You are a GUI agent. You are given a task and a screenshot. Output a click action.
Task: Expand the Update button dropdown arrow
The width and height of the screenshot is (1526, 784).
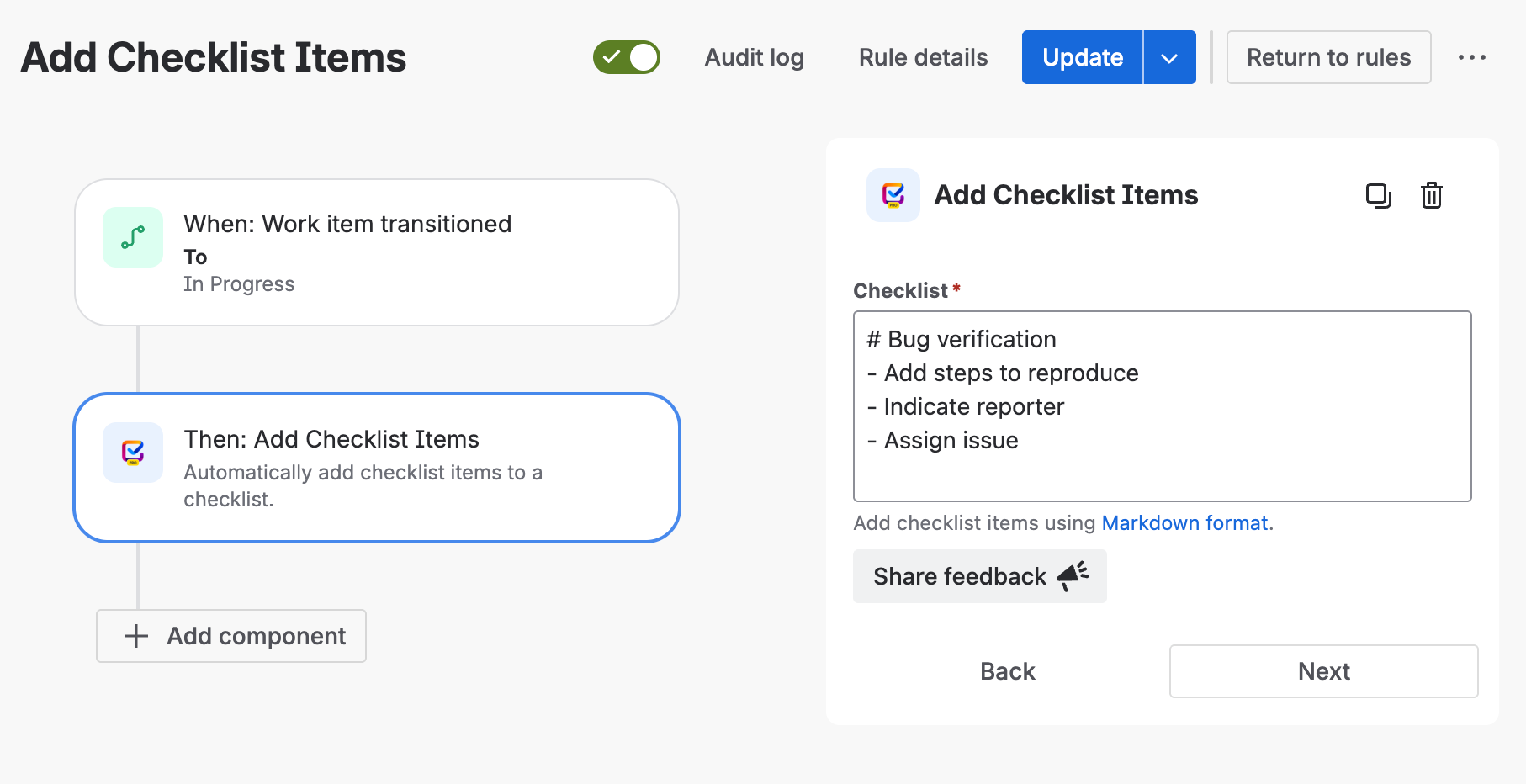[1169, 57]
